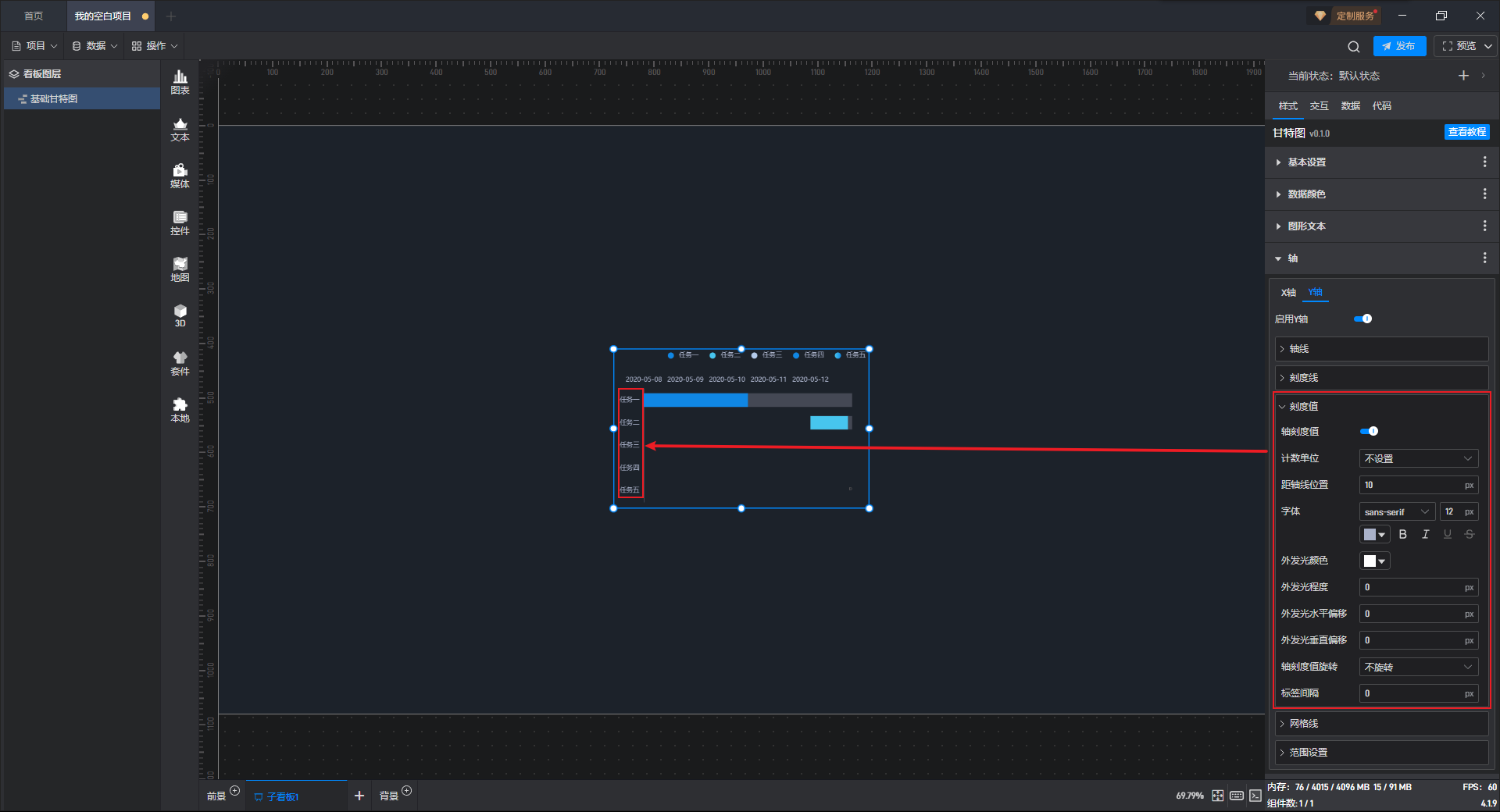The width and height of the screenshot is (1500, 812).
Task: Click the 预览 preview button
Action: 1459,46
